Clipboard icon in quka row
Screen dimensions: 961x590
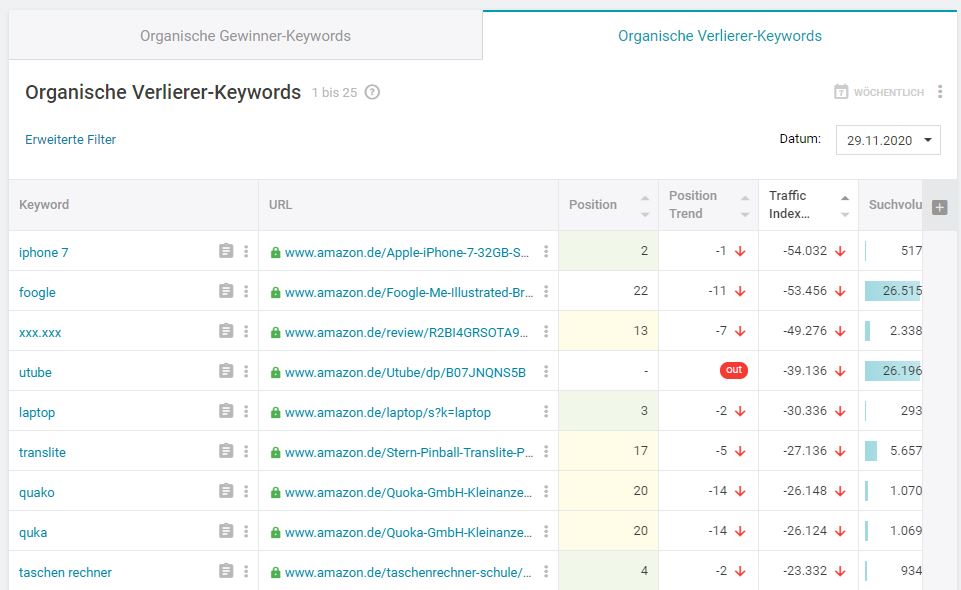coord(226,531)
